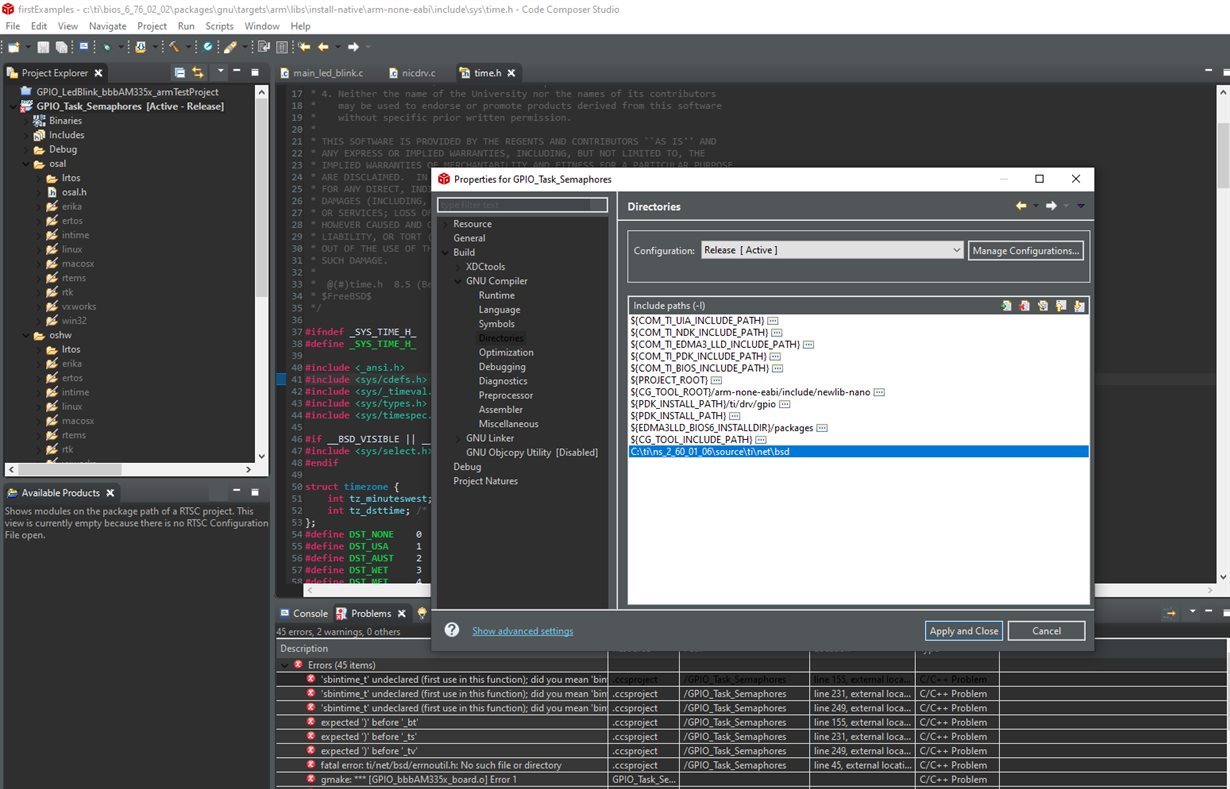Click the Delete include path icon
Image resolution: width=1230 pixels, height=789 pixels.
tap(1025, 306)
